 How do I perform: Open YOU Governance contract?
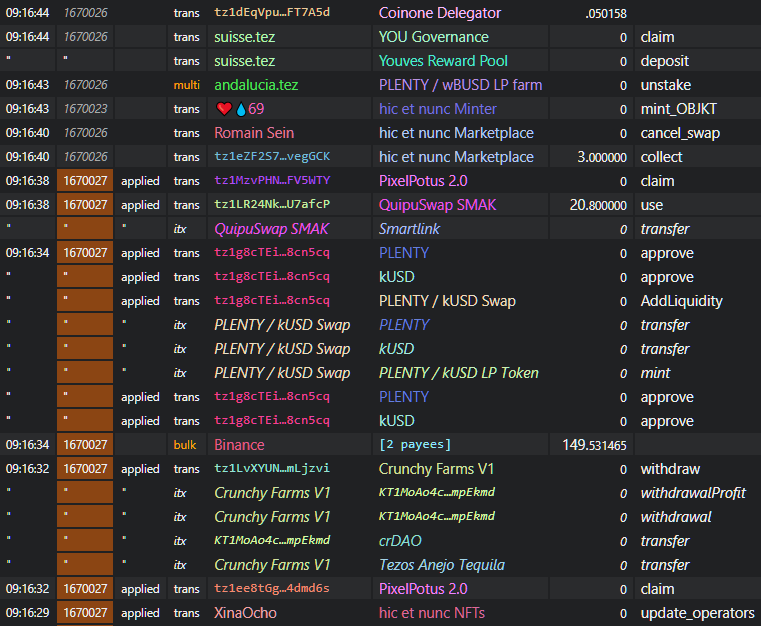(x=433, y=37)
